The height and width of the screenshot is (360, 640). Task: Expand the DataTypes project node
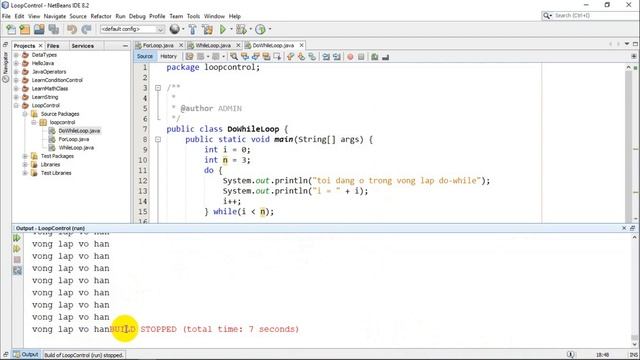pyautogui.click(x=16, y=55)
